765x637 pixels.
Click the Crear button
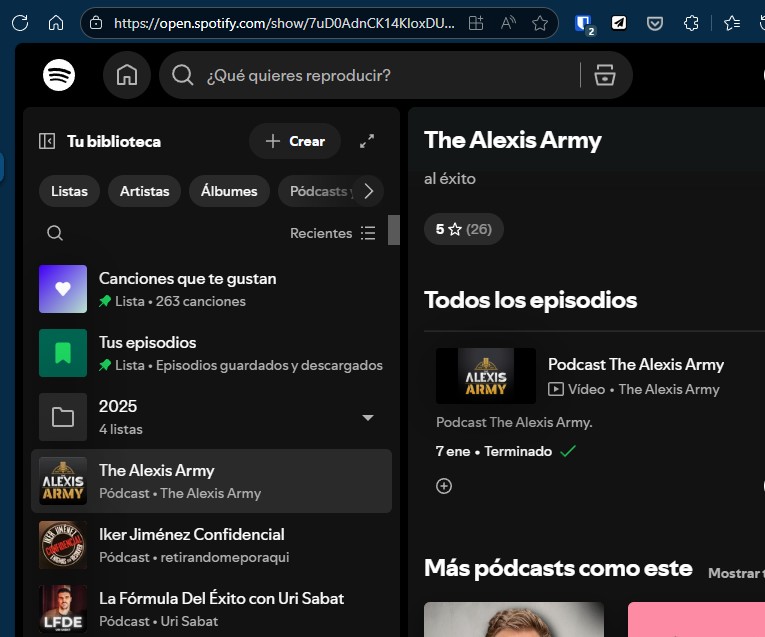click(x=295, y=141)
